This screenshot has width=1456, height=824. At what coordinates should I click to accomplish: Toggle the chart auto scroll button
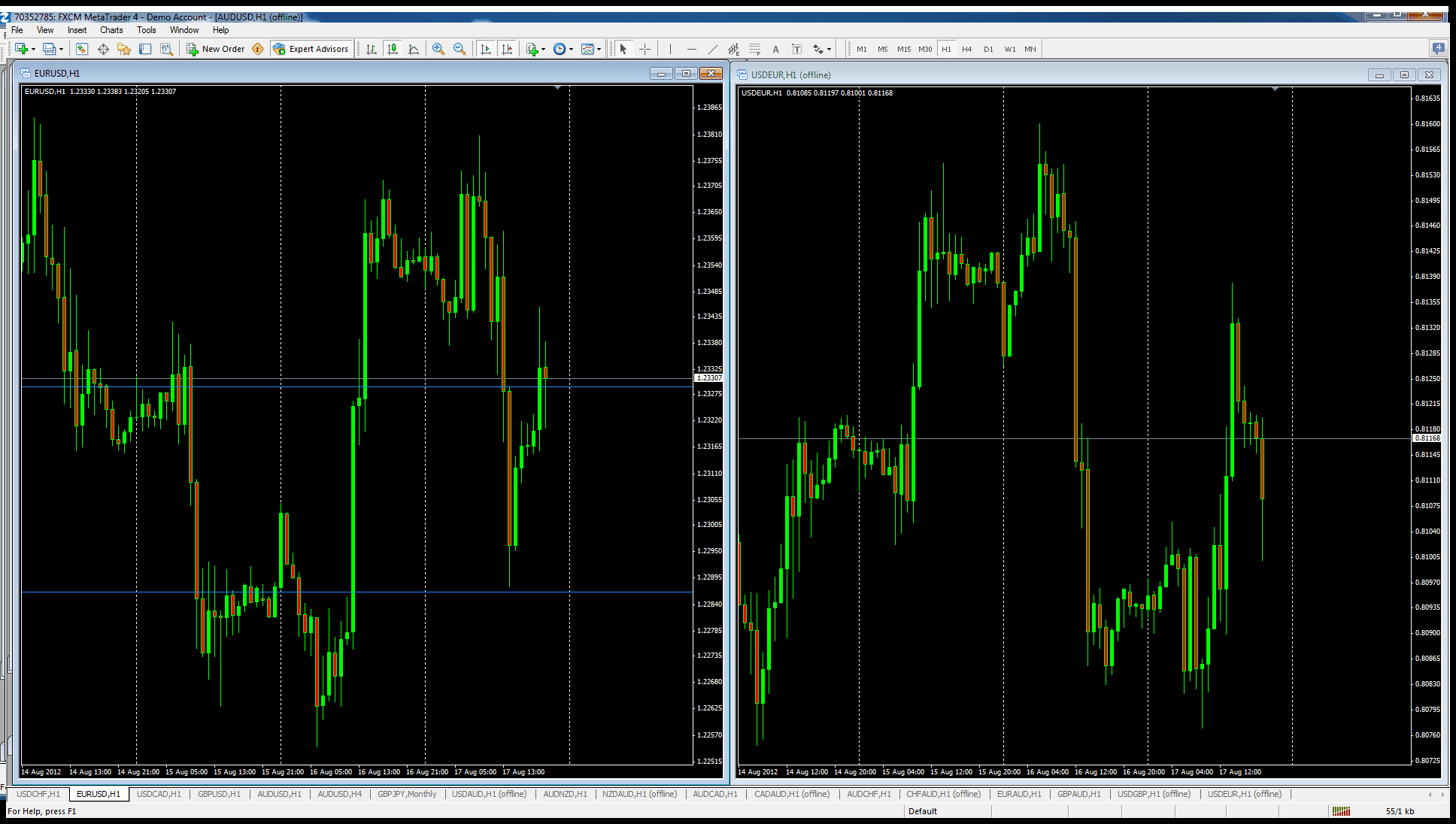pyautogui.click(x=486, y=49)
